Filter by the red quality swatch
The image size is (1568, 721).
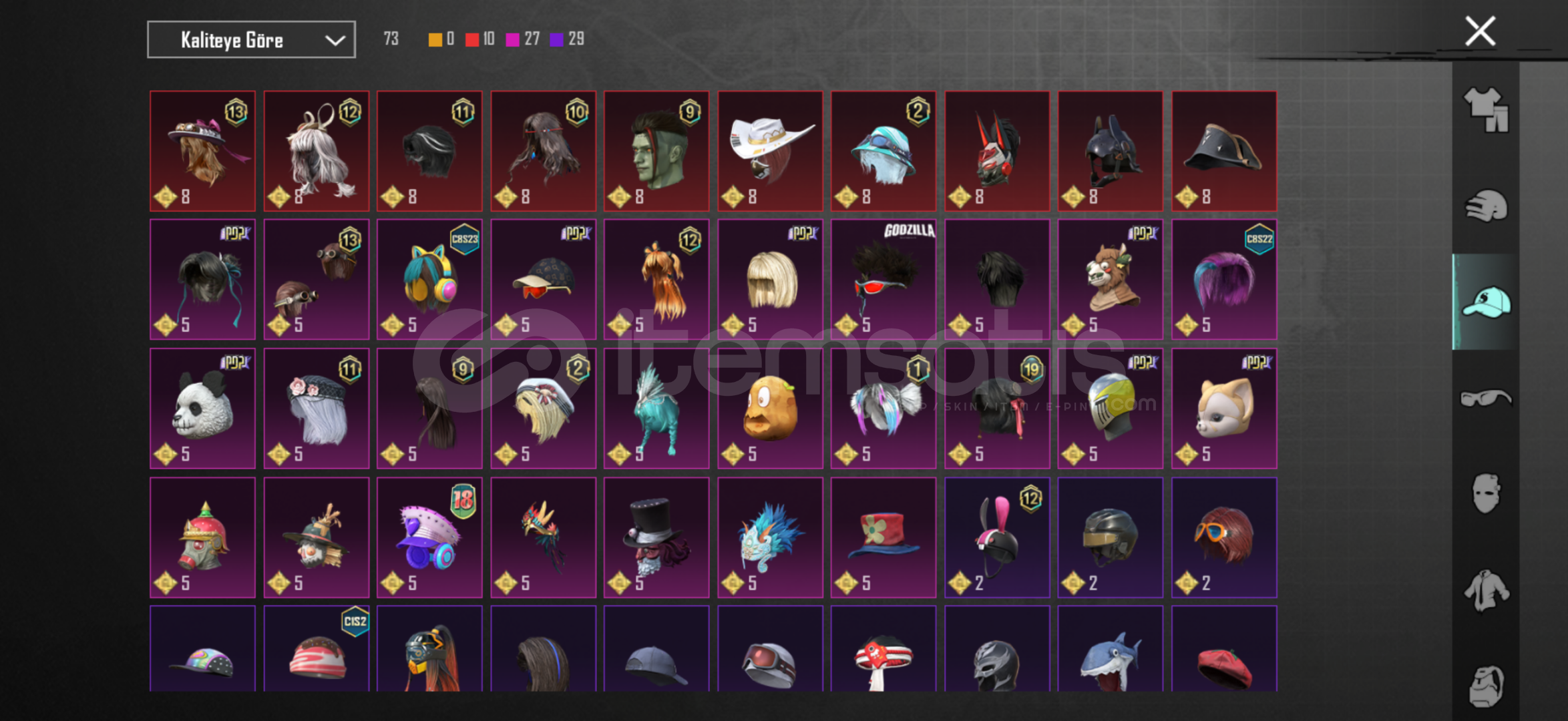[x=472, y=39]
